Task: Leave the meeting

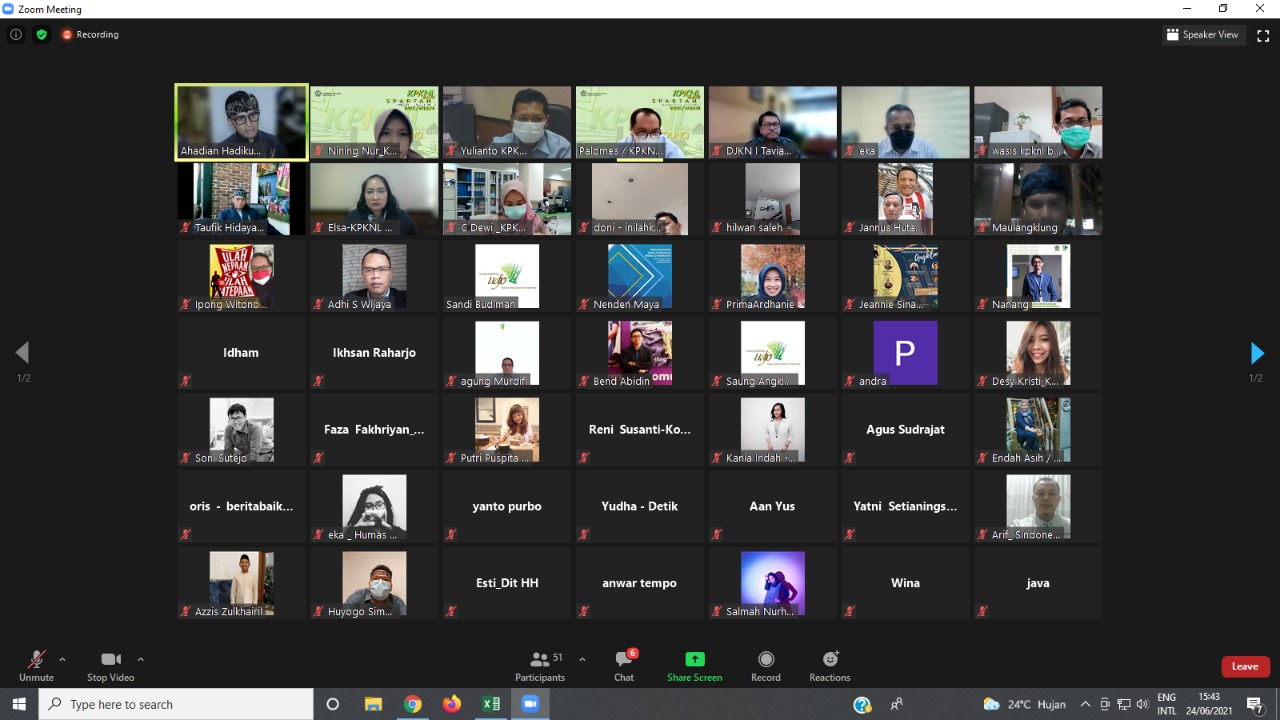Action: pyautogui.click(x=1245, y=666)
